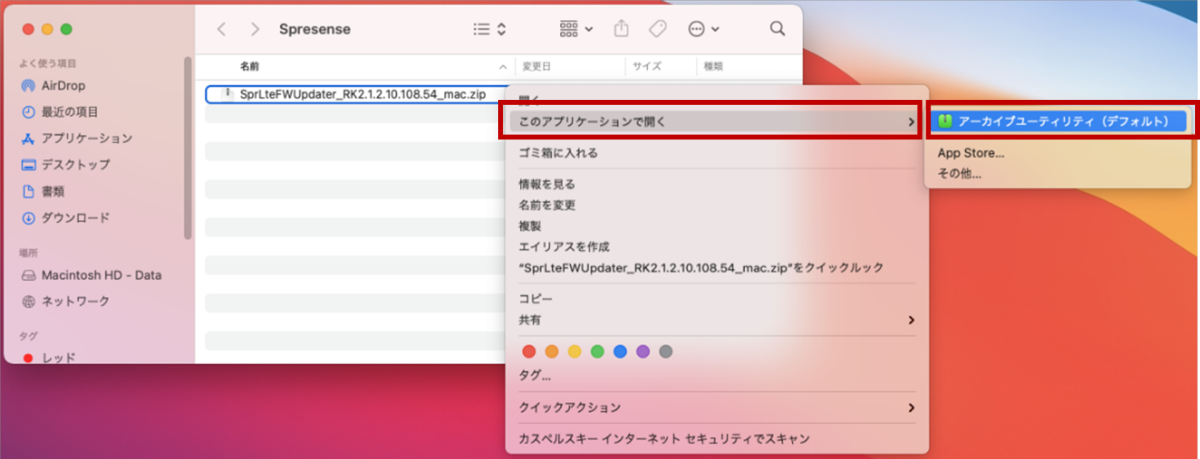Expand the grouping options dropdown
The image size is (1200, 459).
[575, 29]
